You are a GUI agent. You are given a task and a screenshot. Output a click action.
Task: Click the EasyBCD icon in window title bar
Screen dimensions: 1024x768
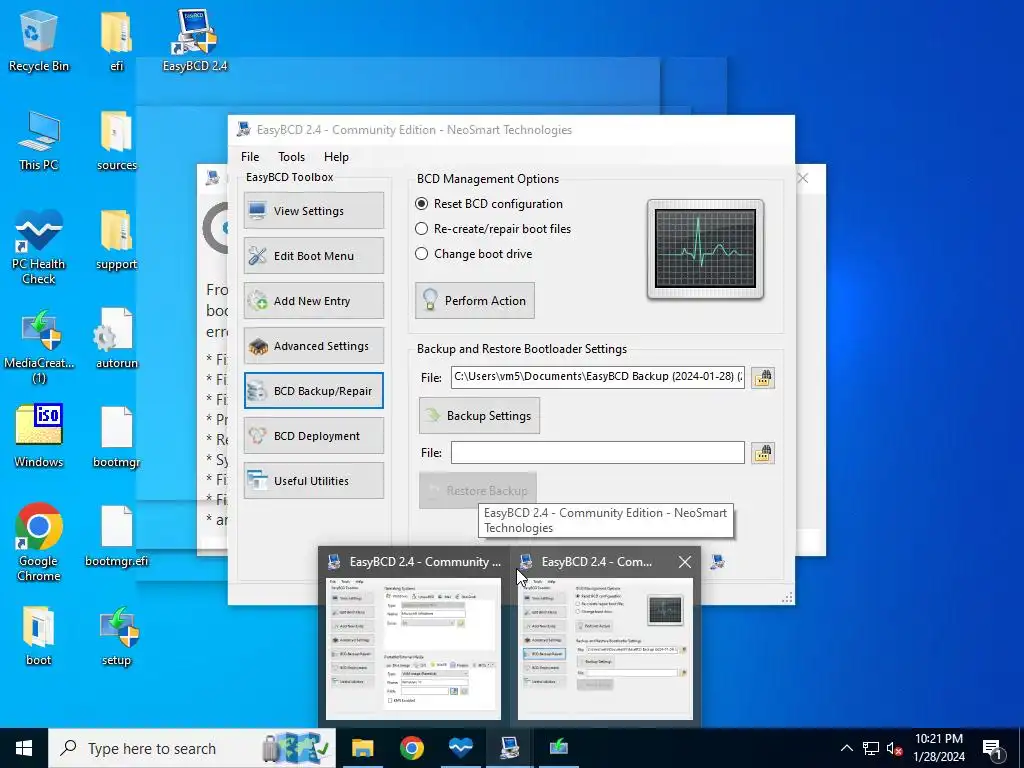point(244,129)
